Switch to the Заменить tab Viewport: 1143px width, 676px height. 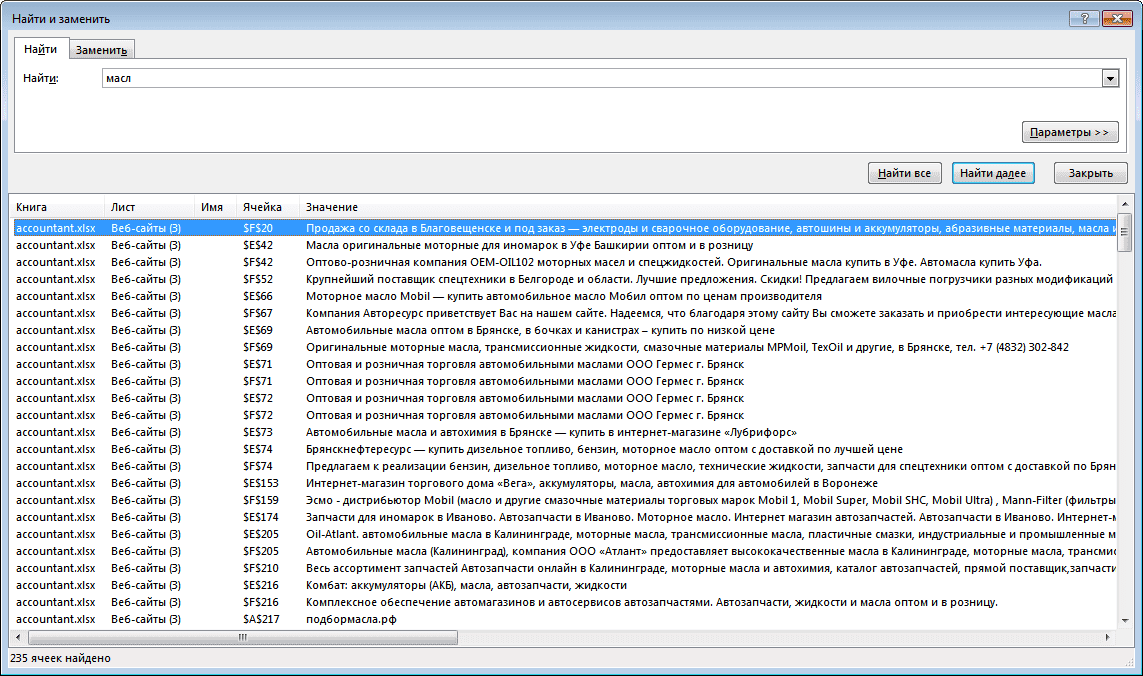click(x=101, y=50)
